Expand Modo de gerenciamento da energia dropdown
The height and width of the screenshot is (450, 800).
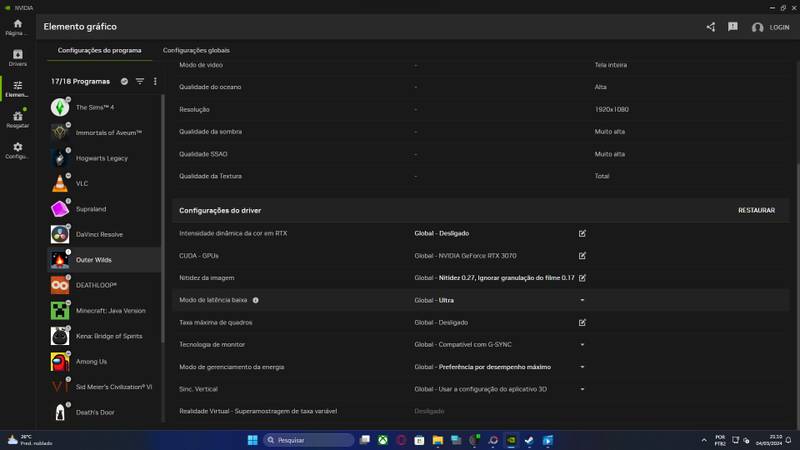point(582,367)
